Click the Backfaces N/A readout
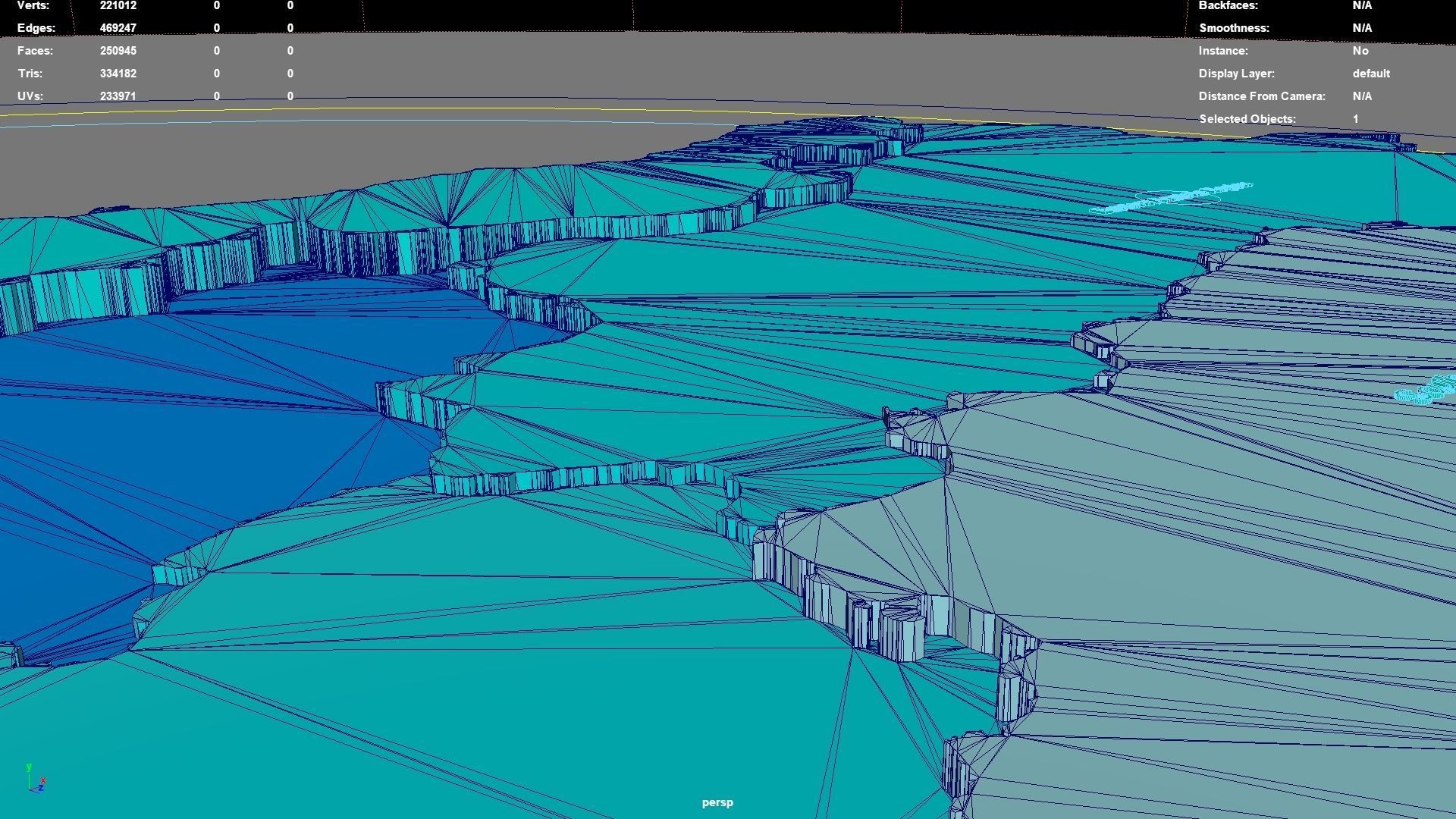Viewport: 1456px width, 819px height. (1362, 5)
